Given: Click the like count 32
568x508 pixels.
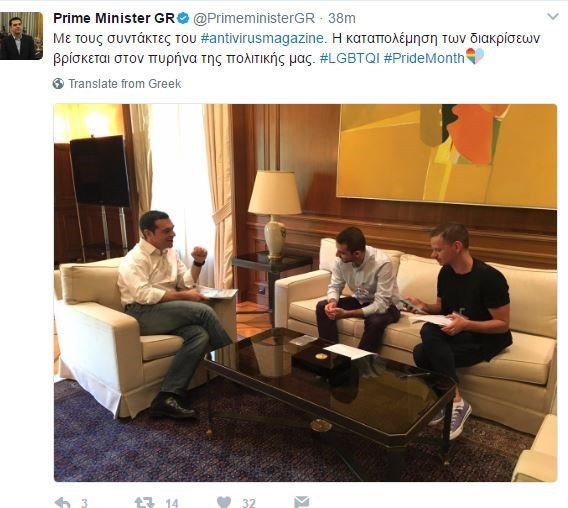Looking at the screenshot, I should 249,503.
